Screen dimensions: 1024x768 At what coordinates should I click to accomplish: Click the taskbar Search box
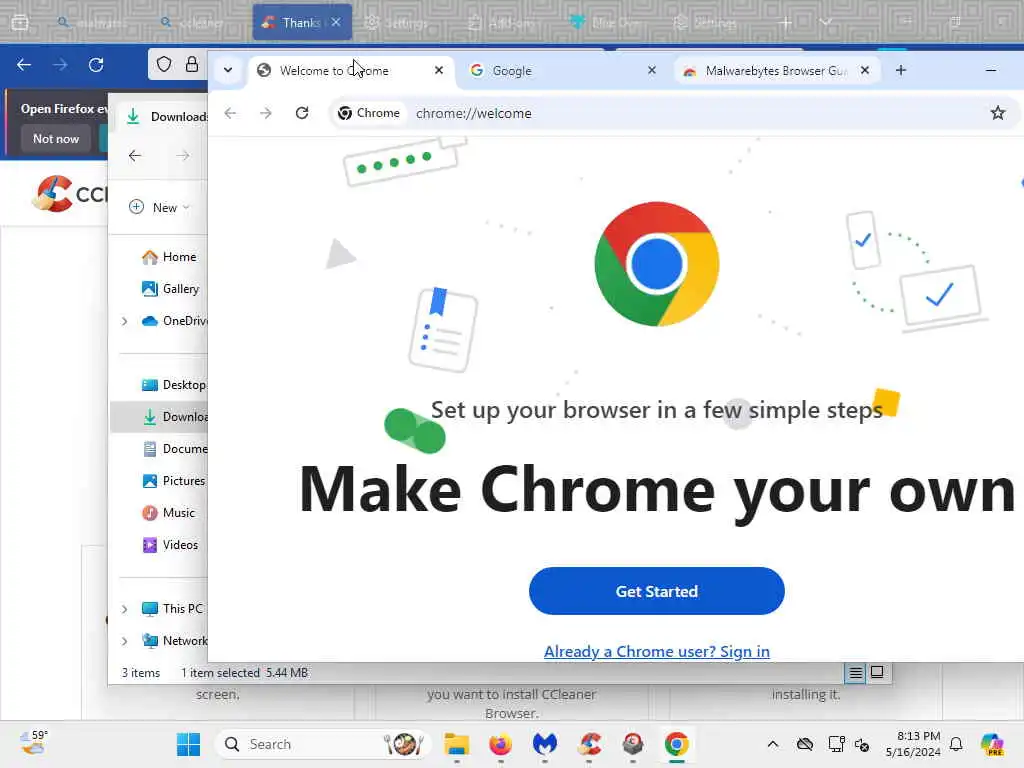pyautogui.click(x=323, y=744)
